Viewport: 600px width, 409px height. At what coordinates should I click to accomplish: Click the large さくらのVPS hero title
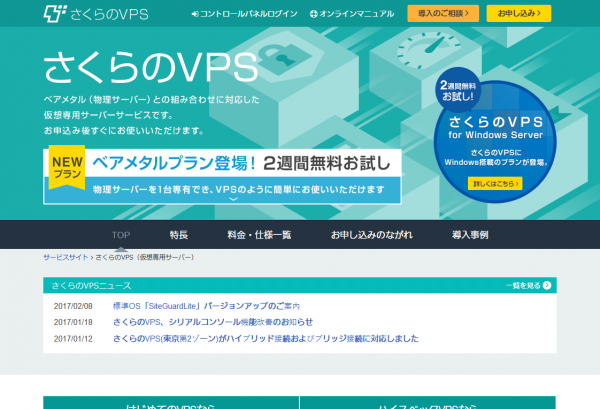click(x=151, y=68)
